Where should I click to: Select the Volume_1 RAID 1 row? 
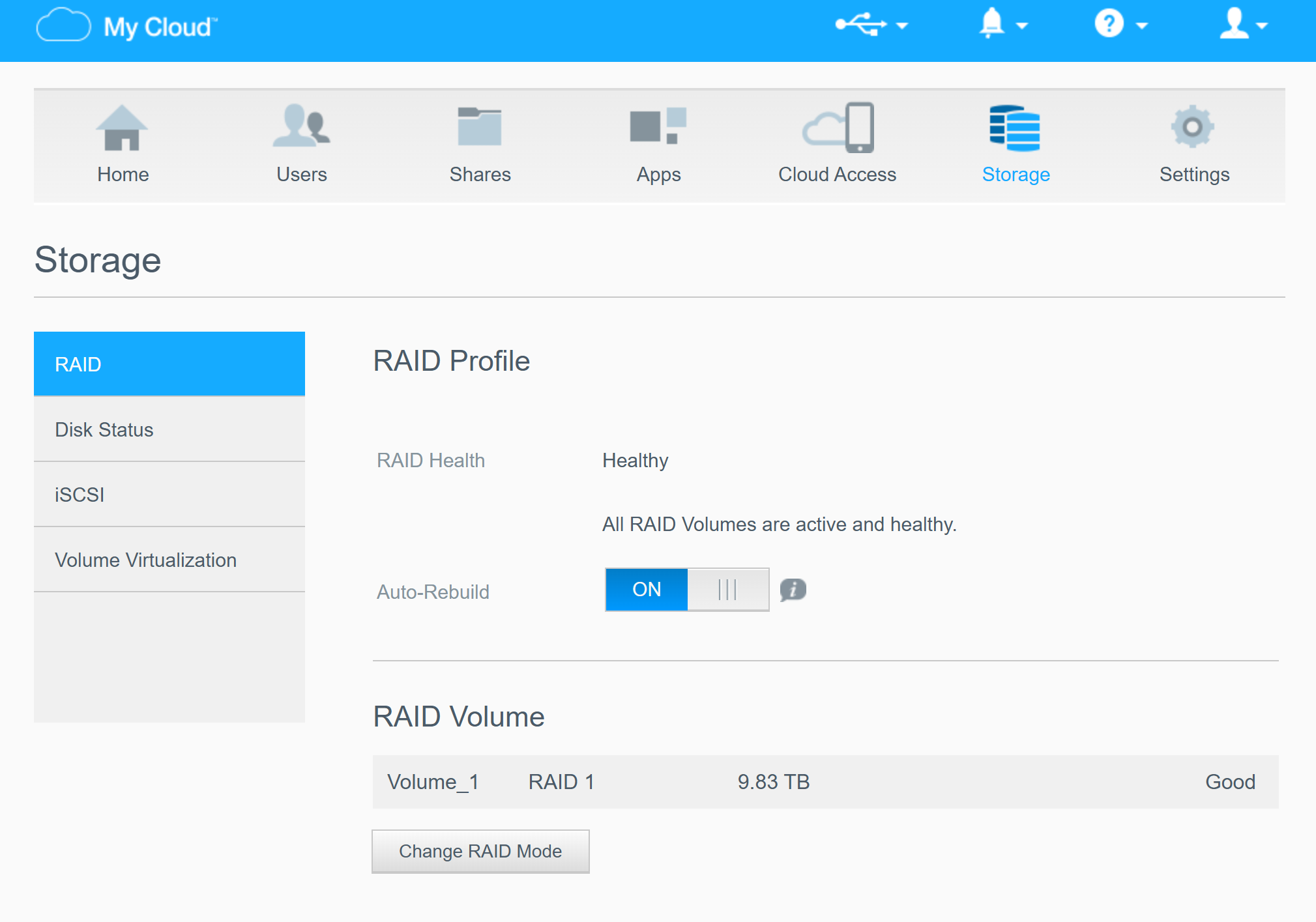point(825,782)
